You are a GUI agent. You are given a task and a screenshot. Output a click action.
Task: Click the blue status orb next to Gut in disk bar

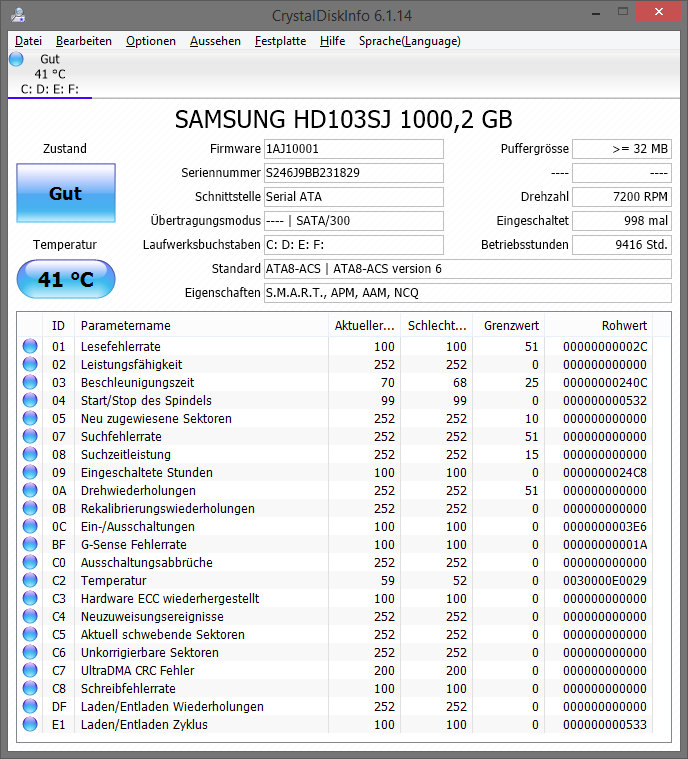(16, 59)
